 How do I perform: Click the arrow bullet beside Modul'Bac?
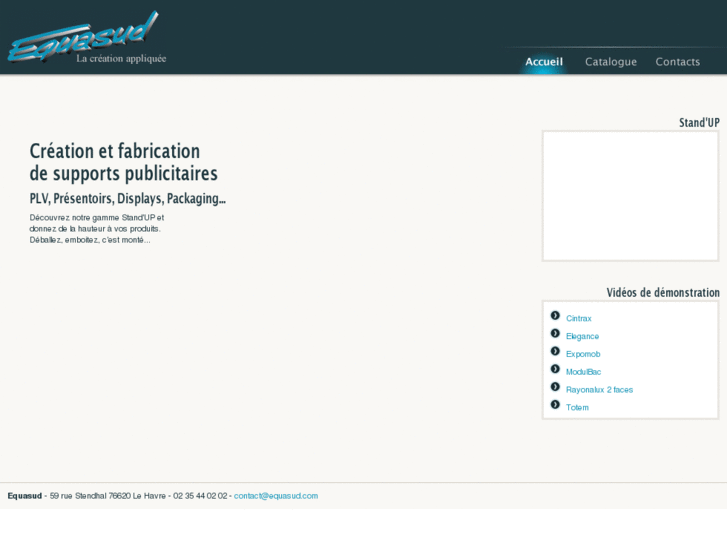tap(555, 369)
